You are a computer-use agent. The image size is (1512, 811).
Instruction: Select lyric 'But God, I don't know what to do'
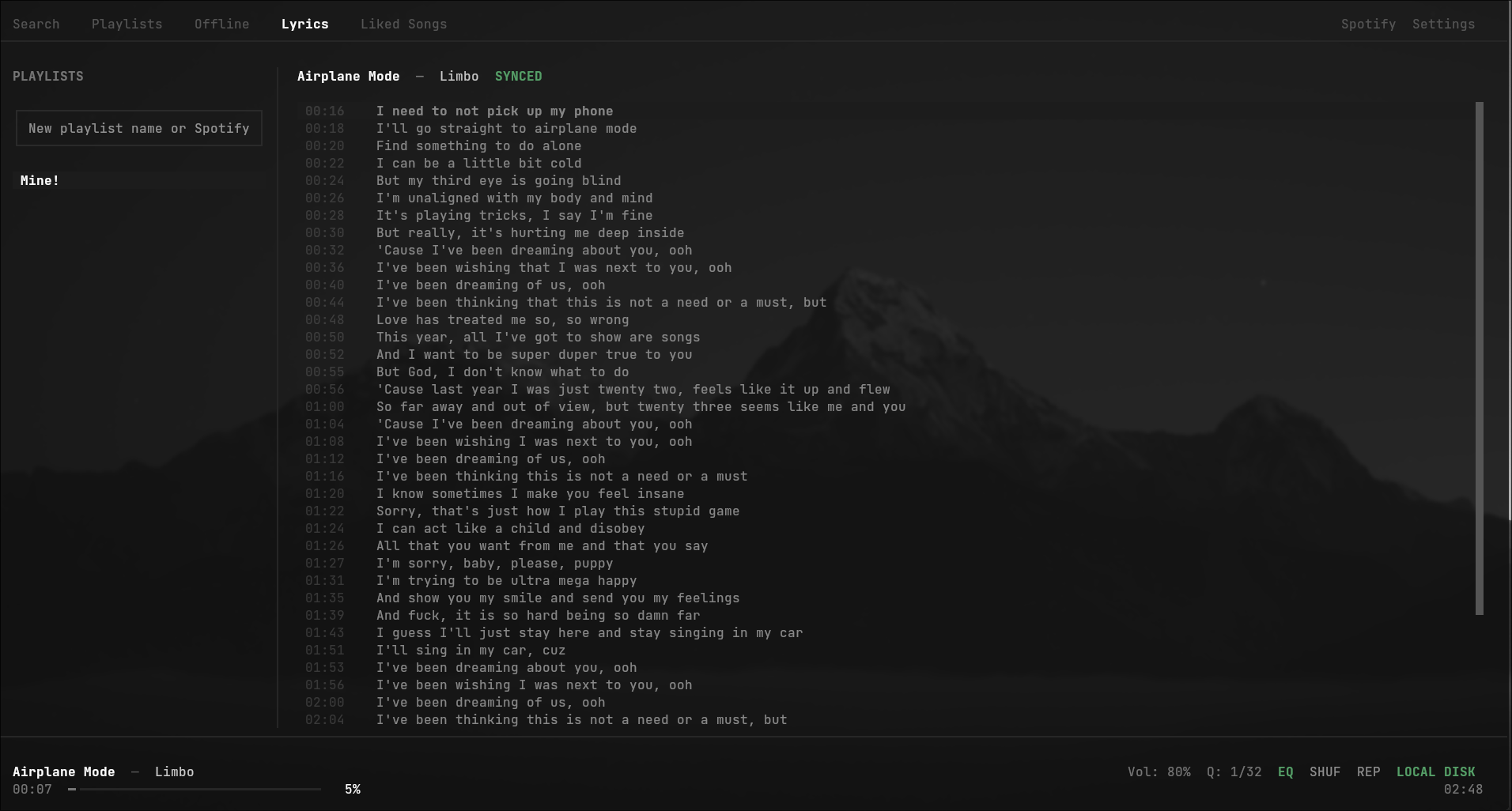click(502, 372)
